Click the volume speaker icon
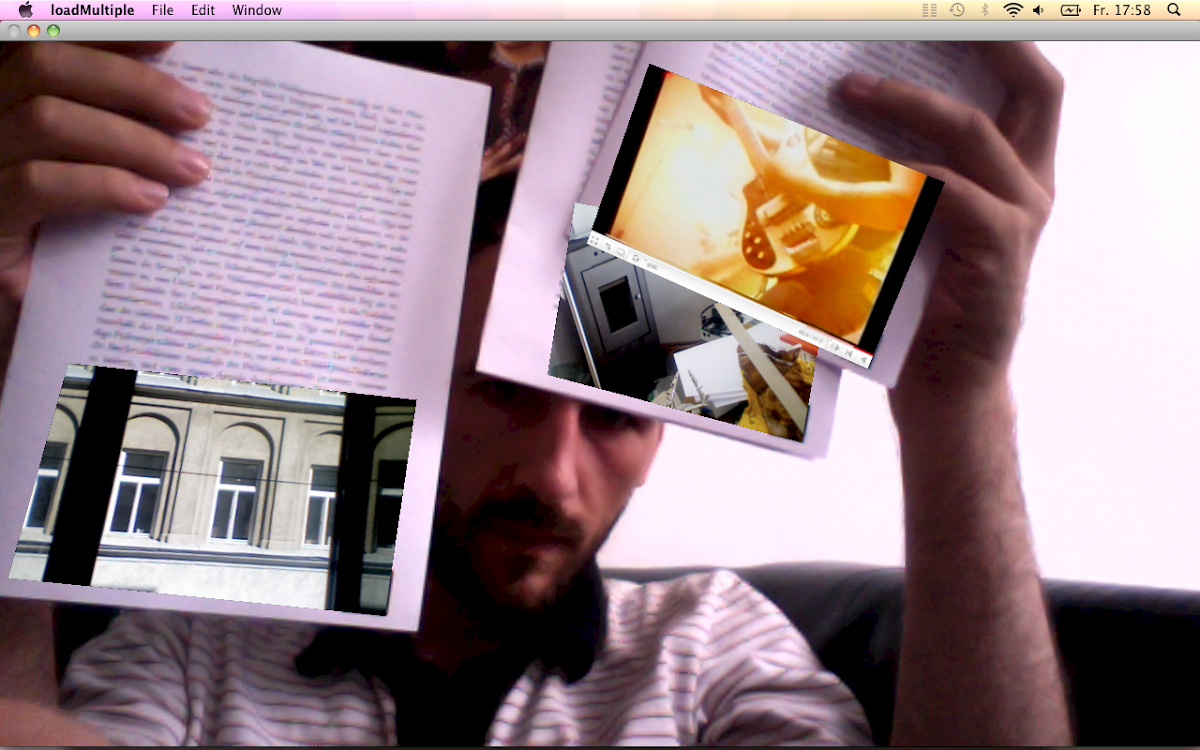The width and height of the screenshot is (1200, 750). [1038, 10]
